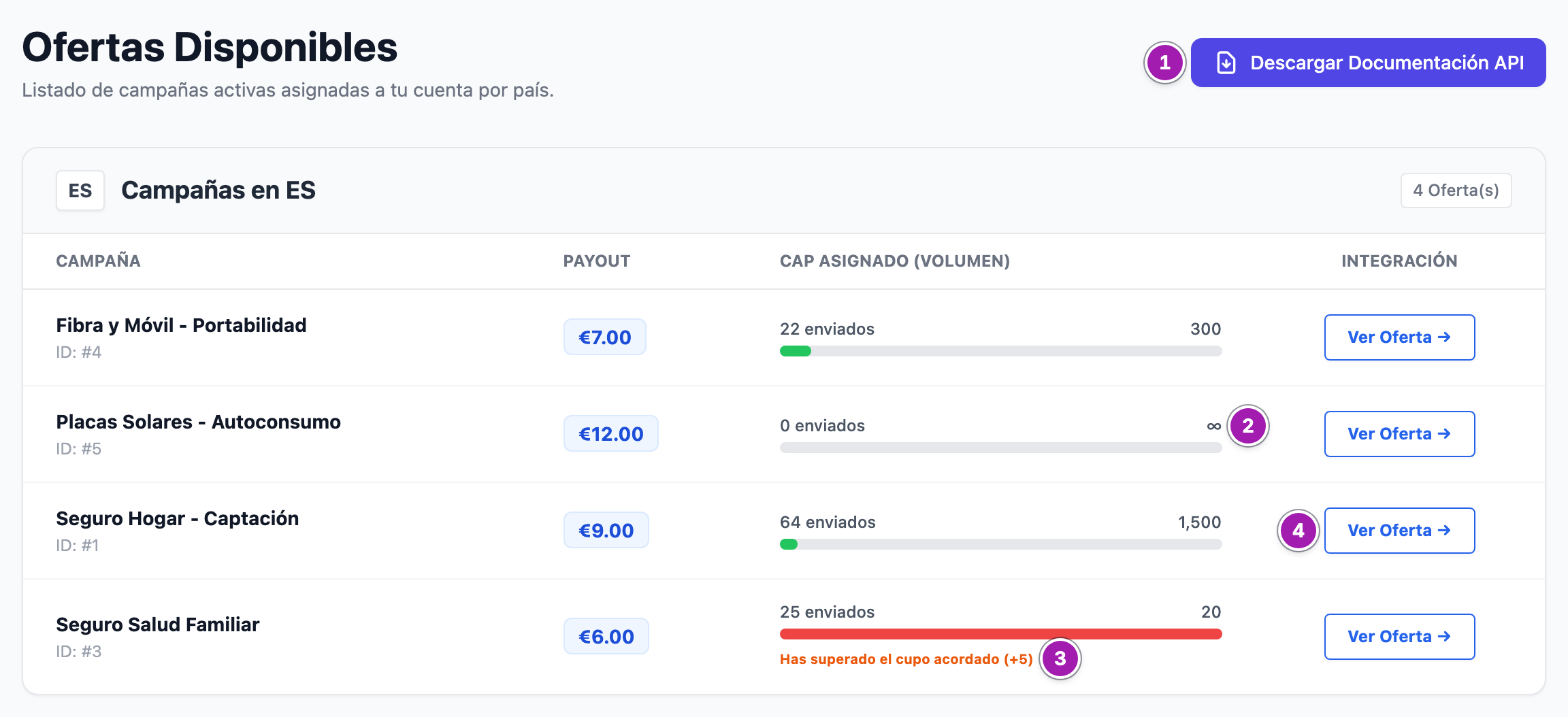Click the Campañas en ES heading
Viewport: 1568px width, 717px height.
[x=218, y=190]
